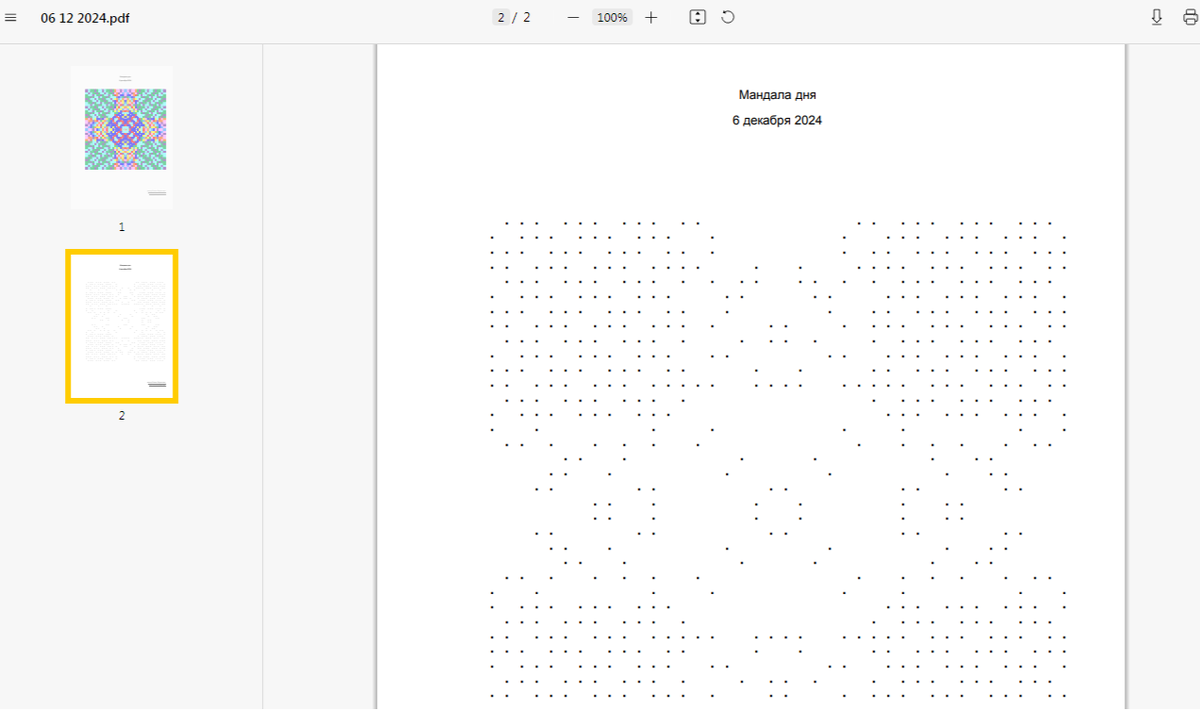Click page label '1' under the thumbnail
This screenshot has height=711, width=1200.
122,227
